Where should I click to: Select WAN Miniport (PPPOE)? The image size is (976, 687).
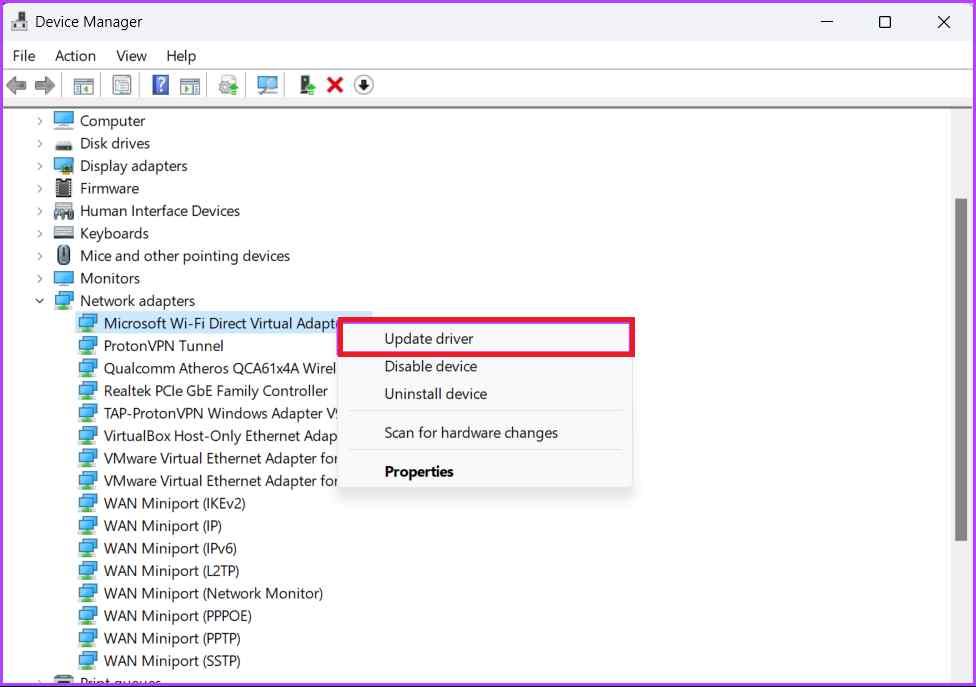[177, 615]
